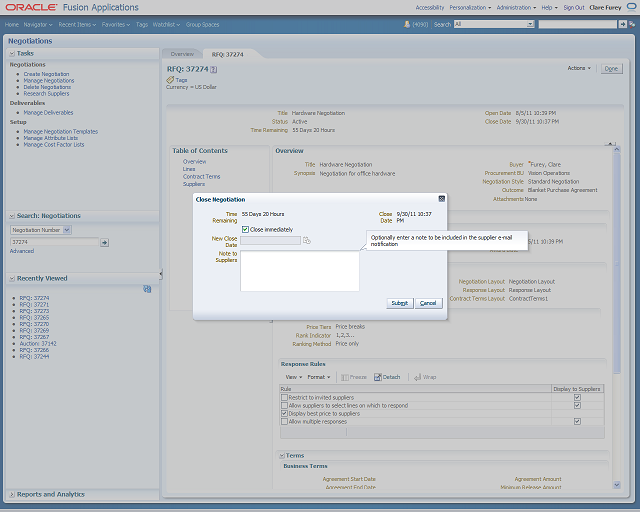Open Research Suppliers link
This screenshot has width=640, height=512.
(x=46, y=94)
